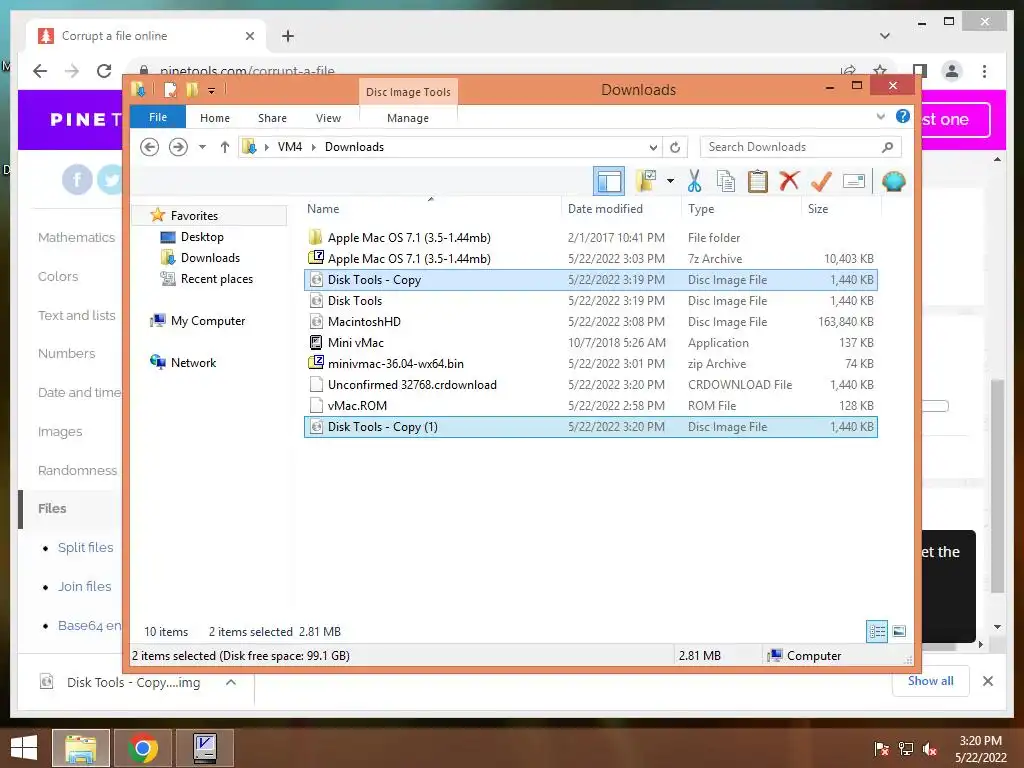
Task: Select My Computer in the navigation pane
Action: tap(208, 321)
